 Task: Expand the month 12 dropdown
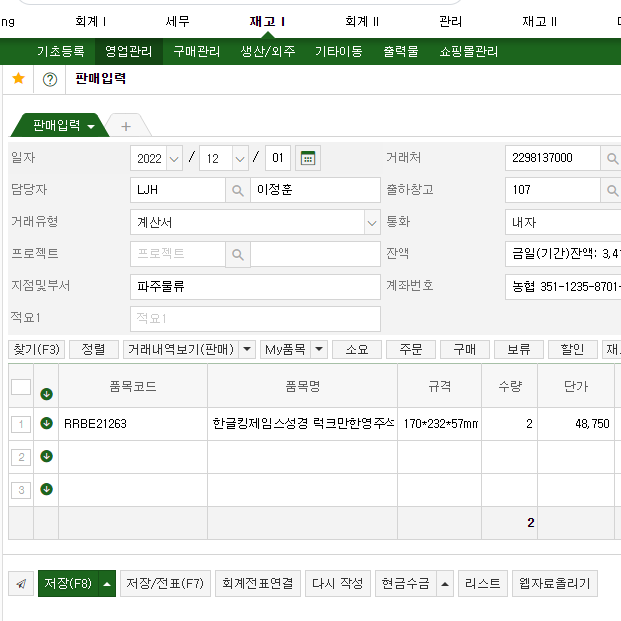point(240,158)
